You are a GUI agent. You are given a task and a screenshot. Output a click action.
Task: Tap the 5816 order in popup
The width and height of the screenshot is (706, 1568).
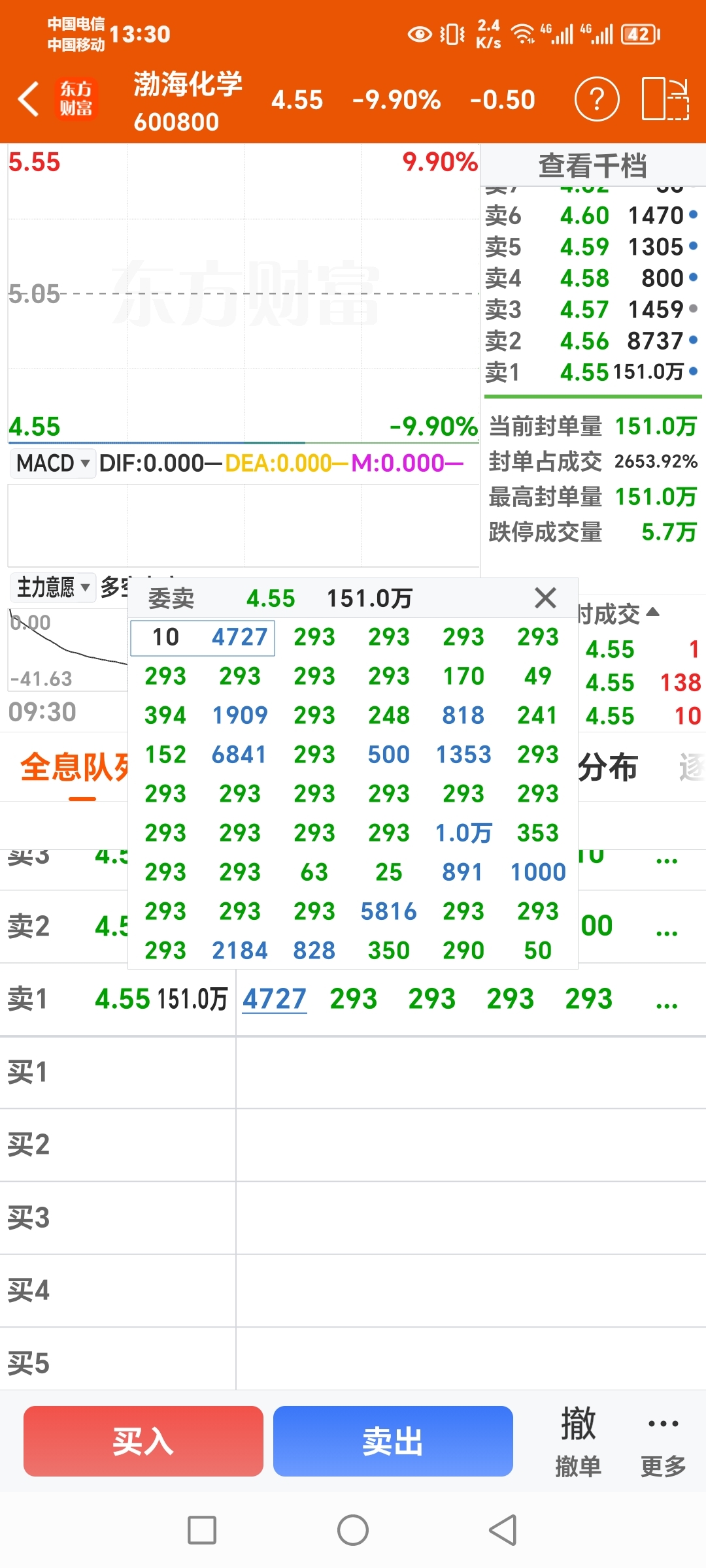point(389,911)
